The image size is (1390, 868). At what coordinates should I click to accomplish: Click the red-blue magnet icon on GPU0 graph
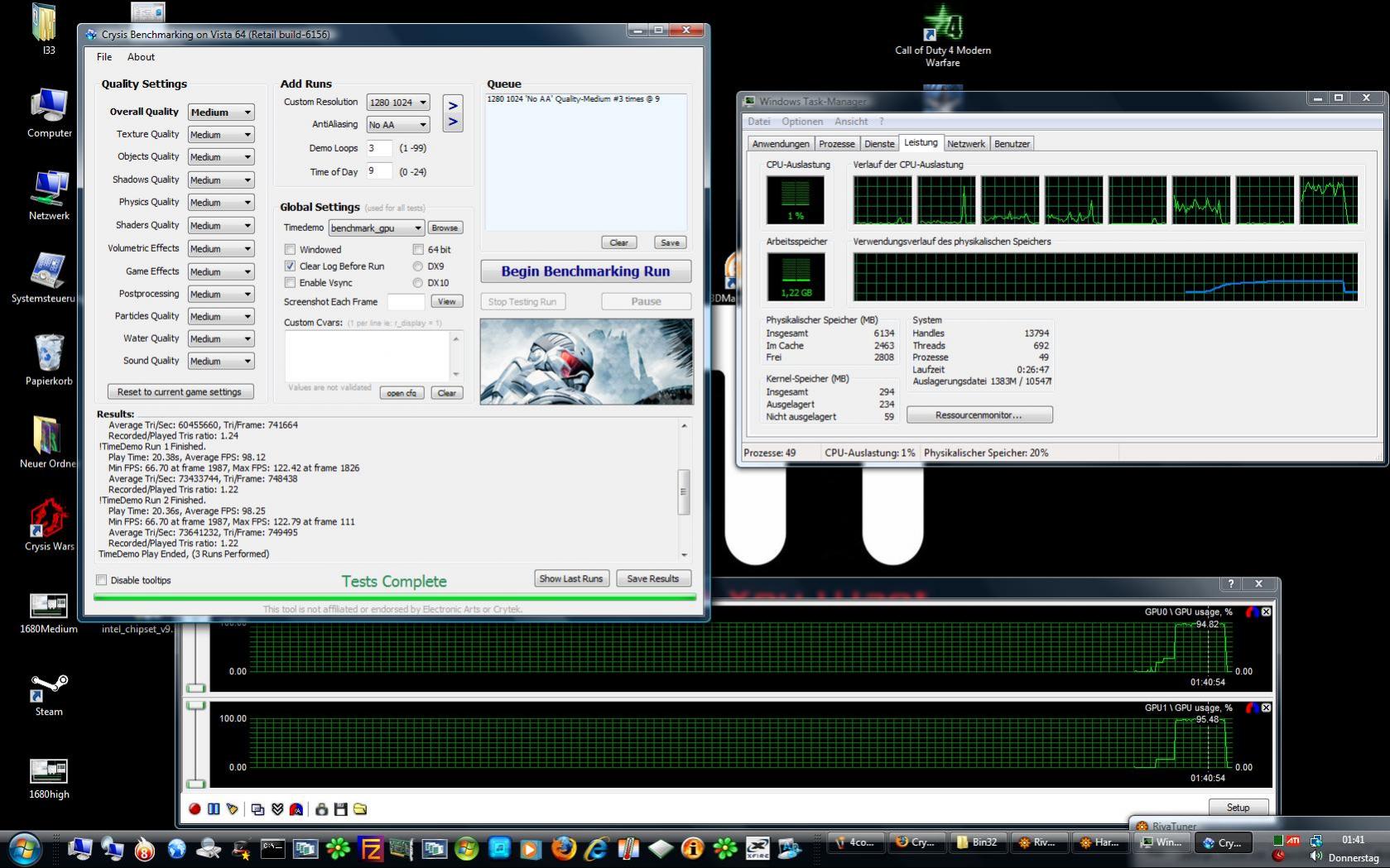(1252, 611)
